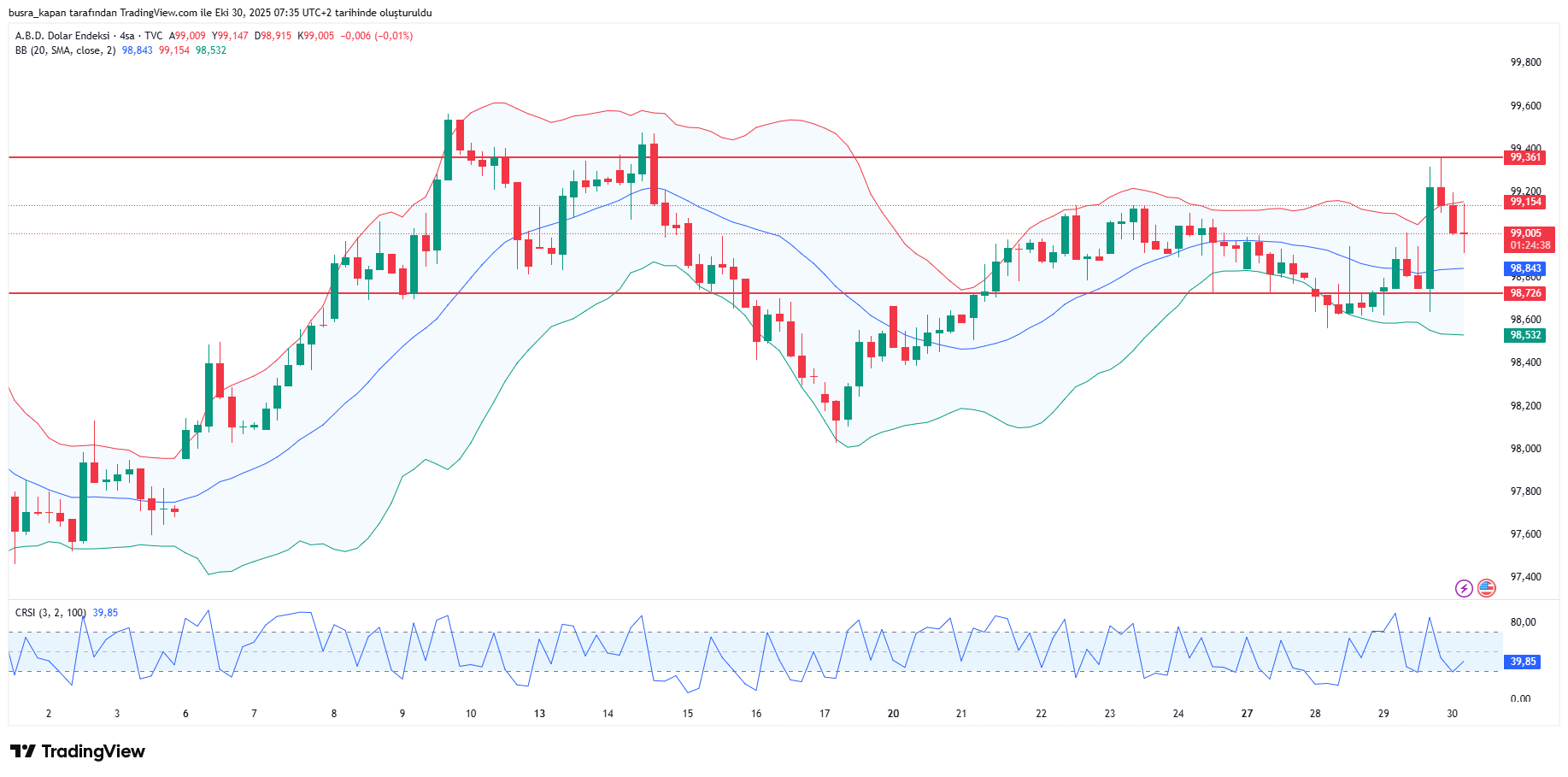Screen dimensions: 1568x777
Task: Click the green 98,532 lower band label
Action: pyautogui.click(x=1525, y=335)
